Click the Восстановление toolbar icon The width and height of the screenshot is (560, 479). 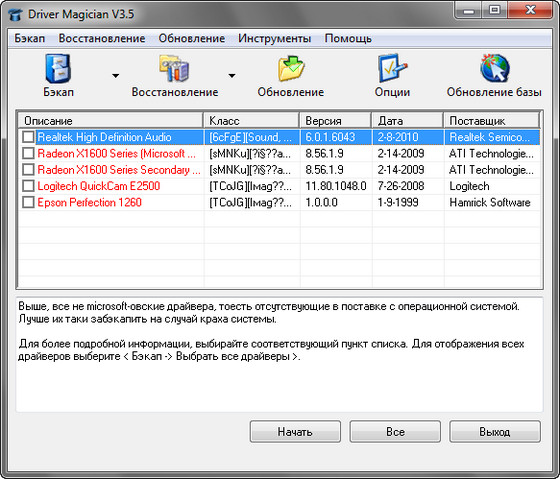point(174,68)
